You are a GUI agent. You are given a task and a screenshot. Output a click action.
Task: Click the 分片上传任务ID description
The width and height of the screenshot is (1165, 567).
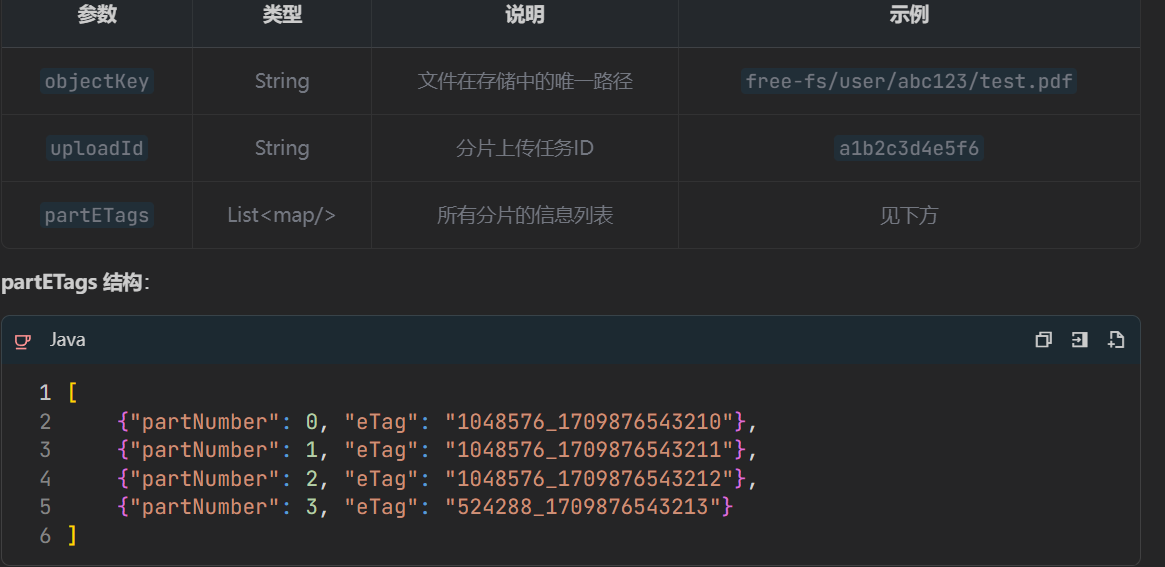tap(525, 149)
